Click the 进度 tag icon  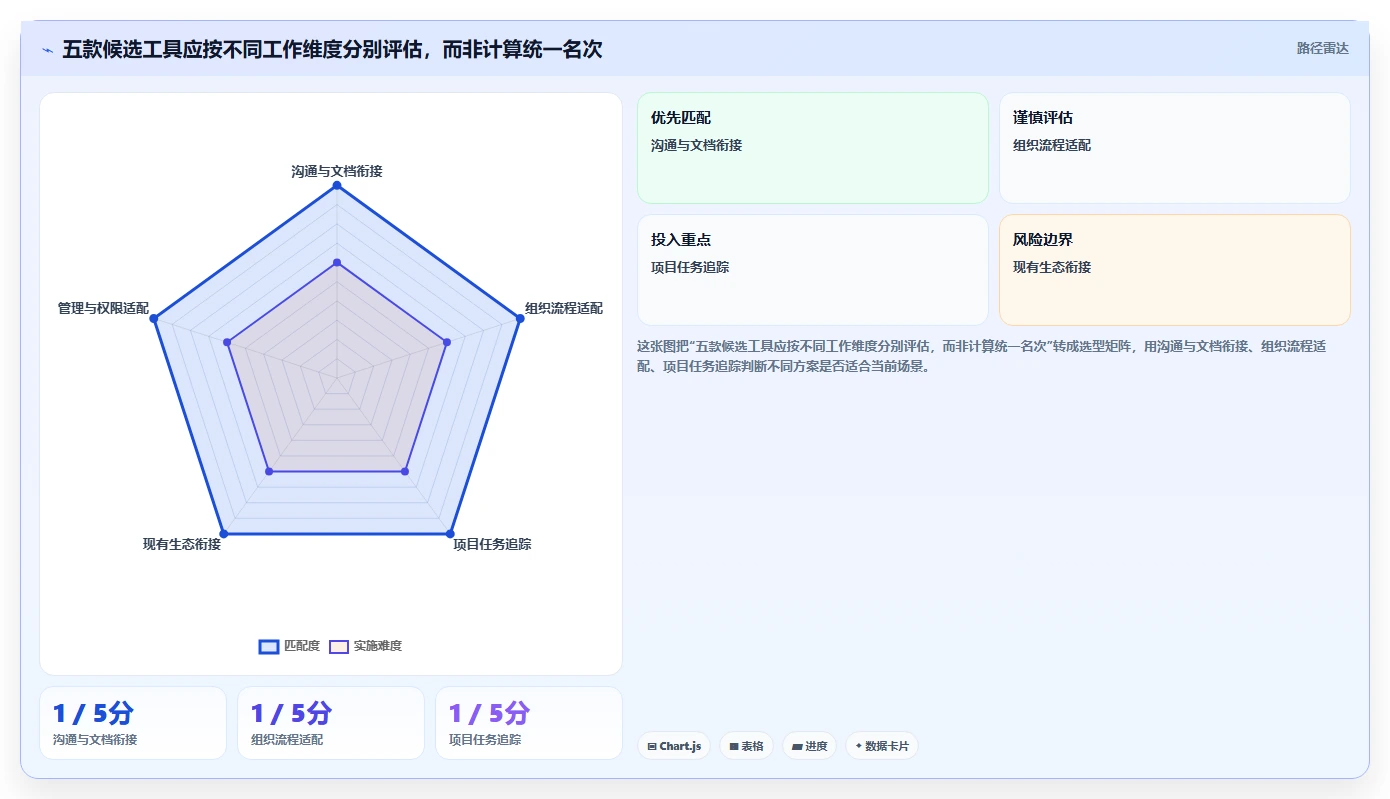(797, 746)
